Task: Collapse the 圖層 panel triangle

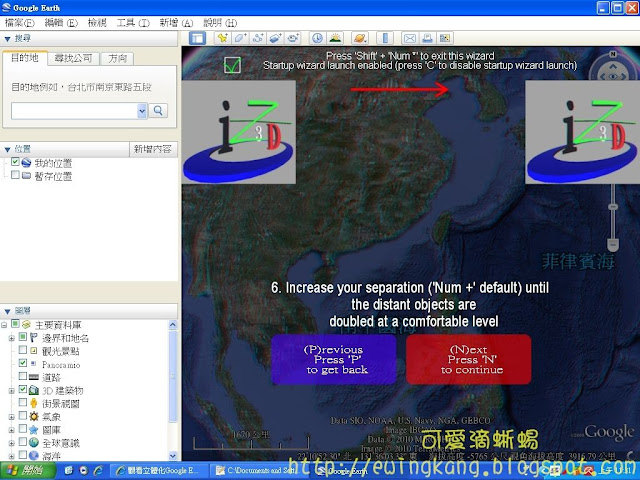Action: click(7, 312)
